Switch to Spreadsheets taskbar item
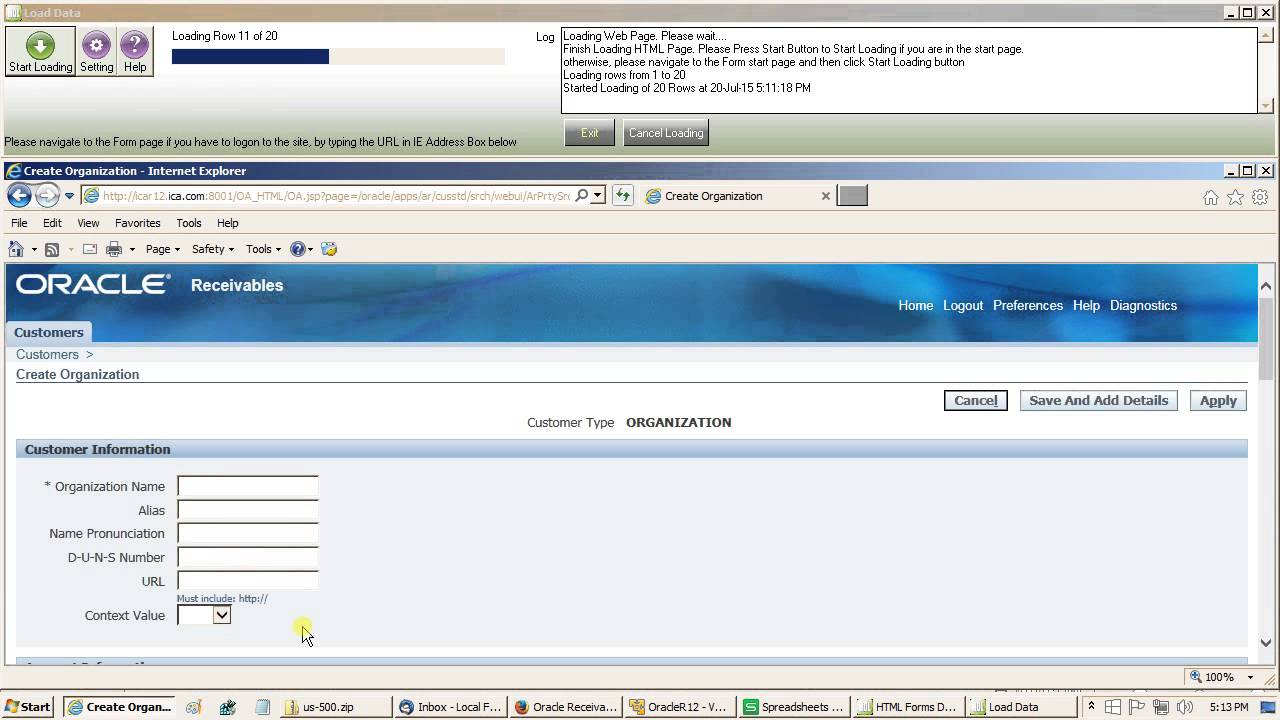Screen dimensions: 1280x720 pos(795,707)
